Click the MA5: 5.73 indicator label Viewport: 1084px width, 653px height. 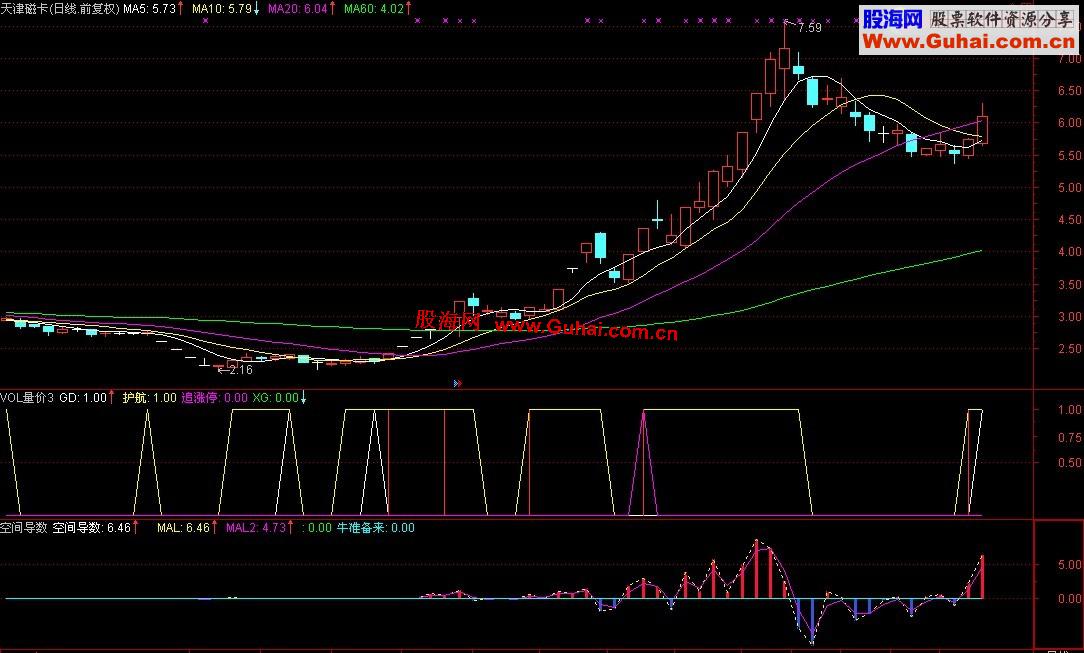click(x=149, y=8)
